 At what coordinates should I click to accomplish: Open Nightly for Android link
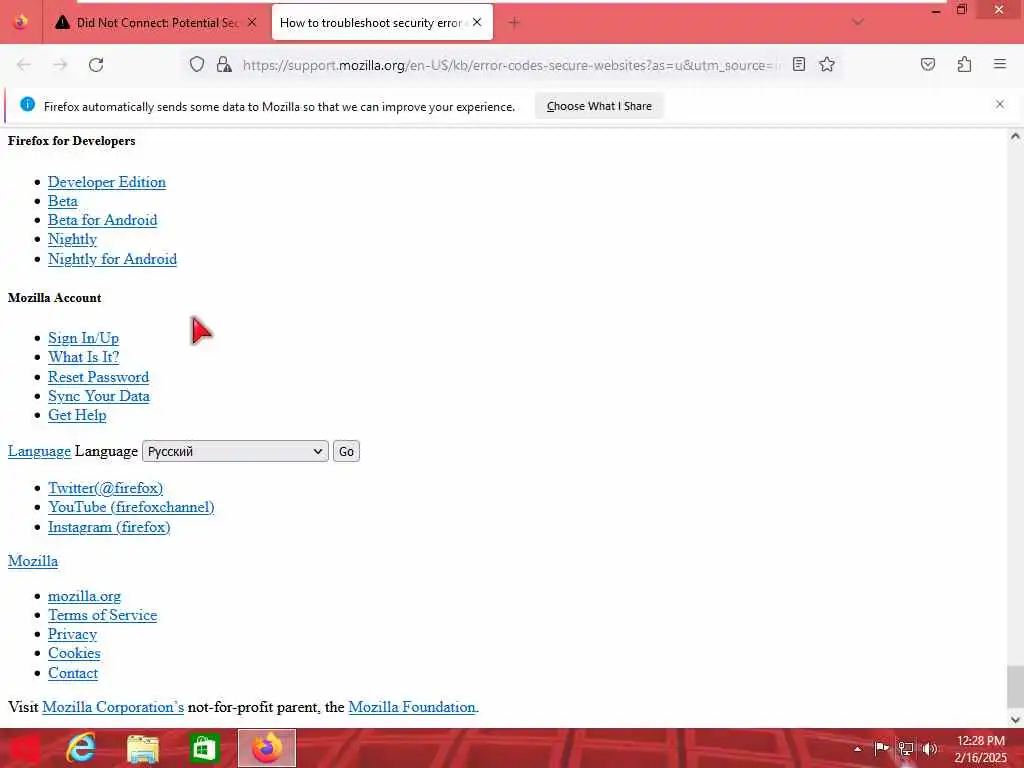pyautogui.click(x=112, y=259)
